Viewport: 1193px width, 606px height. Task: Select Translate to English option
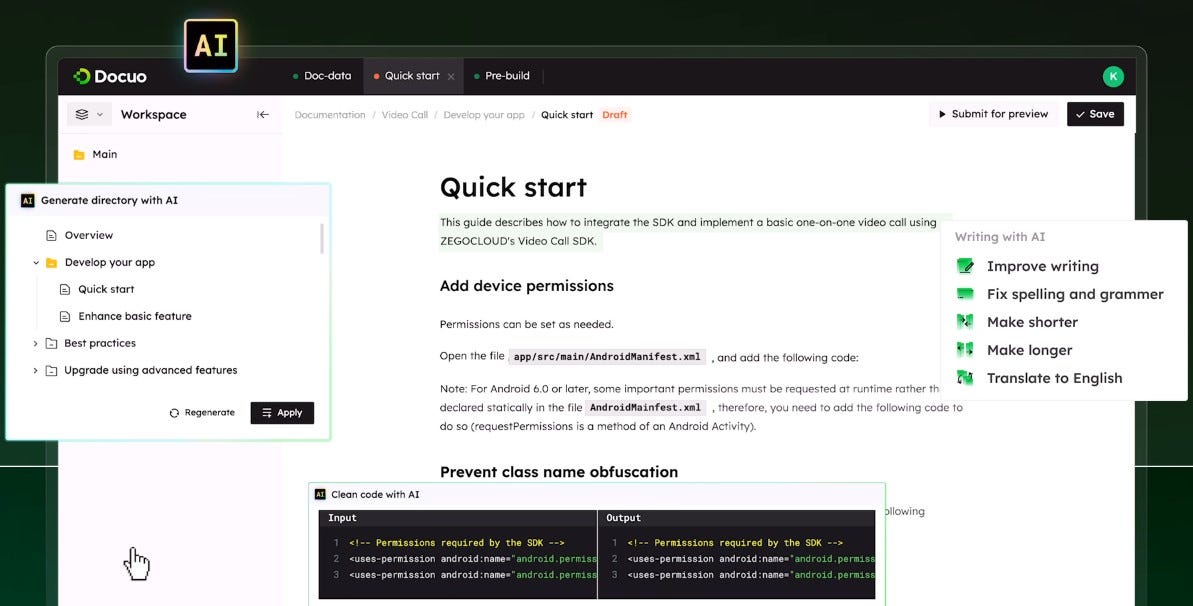[1054, 378]
